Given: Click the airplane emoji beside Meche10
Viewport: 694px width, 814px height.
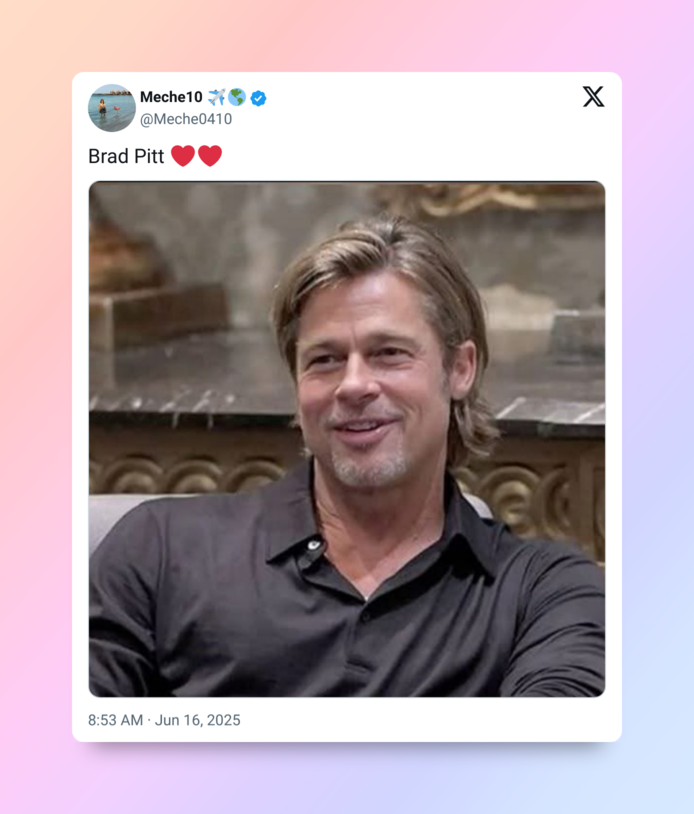Looking at the screenshot, I should click(216, 97).
